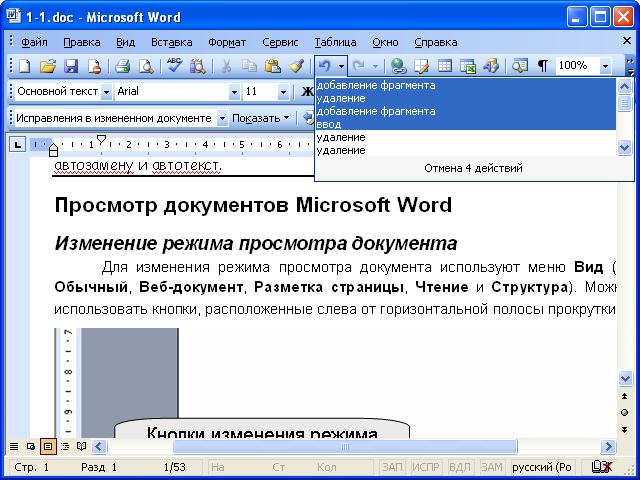Click Next Page double-arrow button
The width and height of the screenshot is (640, 480).
pyautogui.click(x=624, y=429)
